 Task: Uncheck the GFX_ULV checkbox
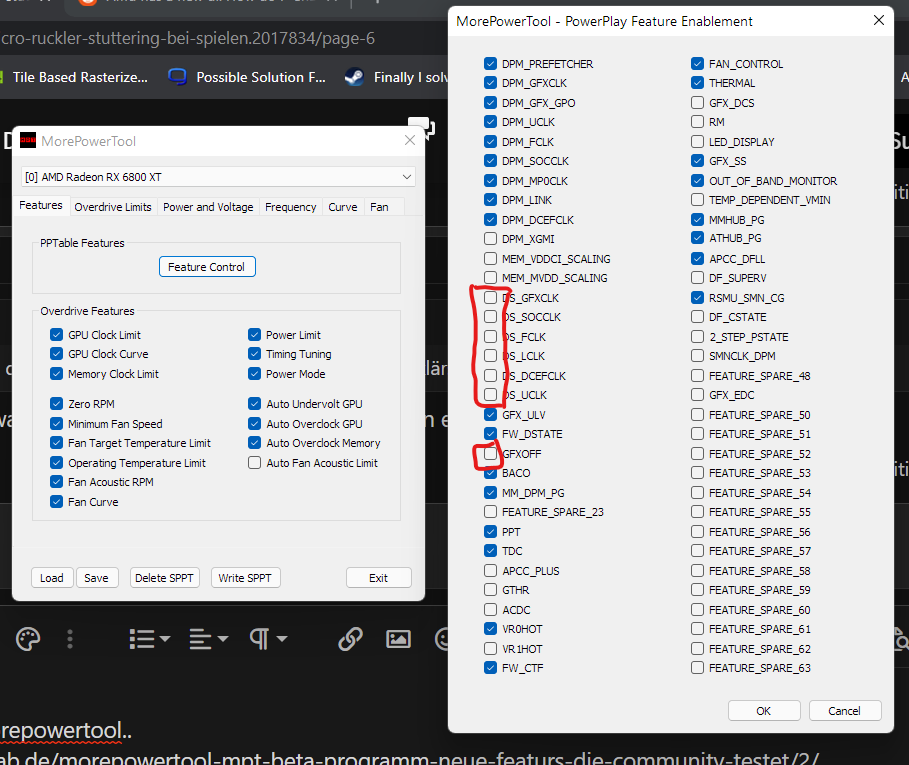(x=490, y=414)
